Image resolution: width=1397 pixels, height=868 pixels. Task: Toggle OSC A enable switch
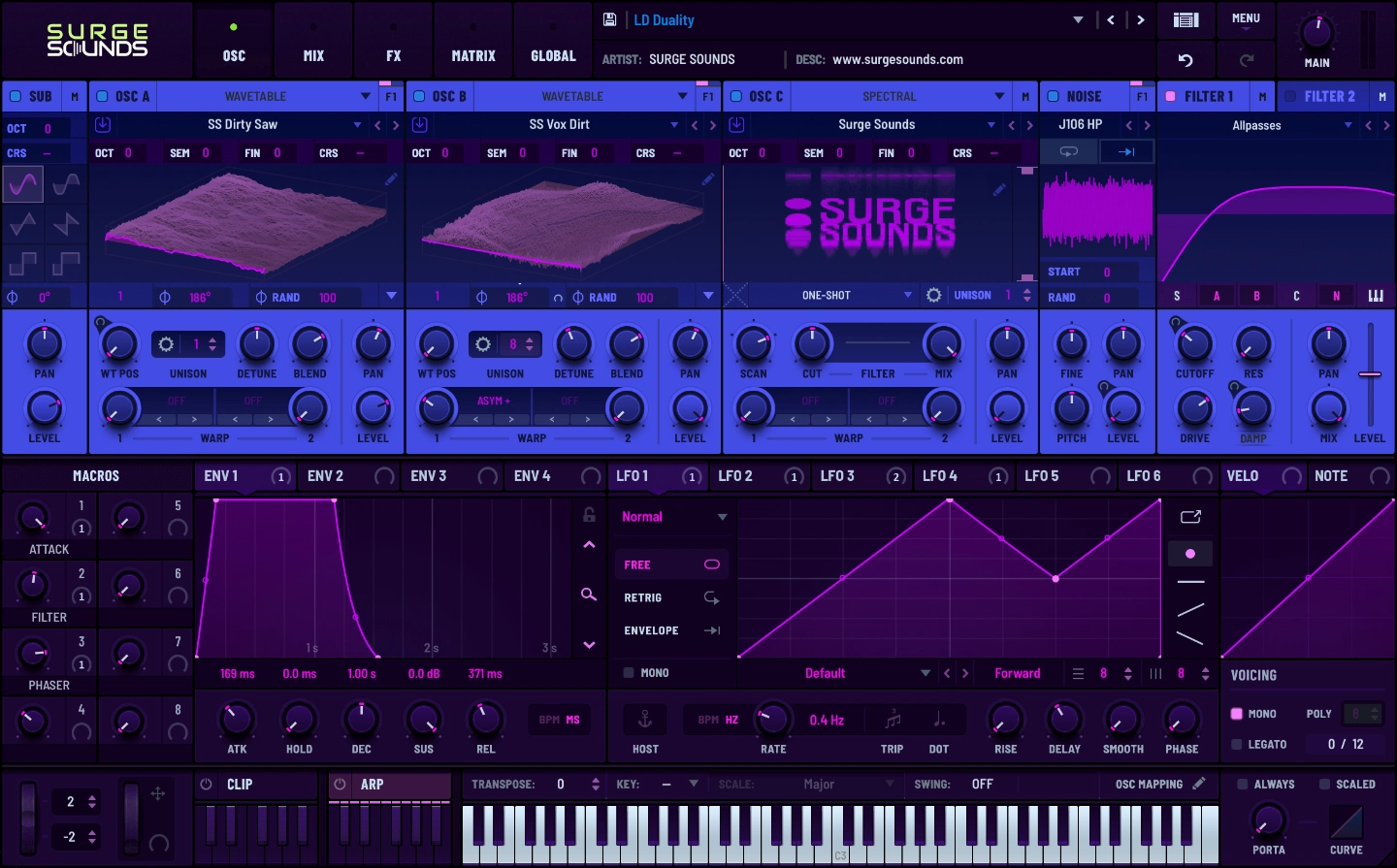point(102,96)
